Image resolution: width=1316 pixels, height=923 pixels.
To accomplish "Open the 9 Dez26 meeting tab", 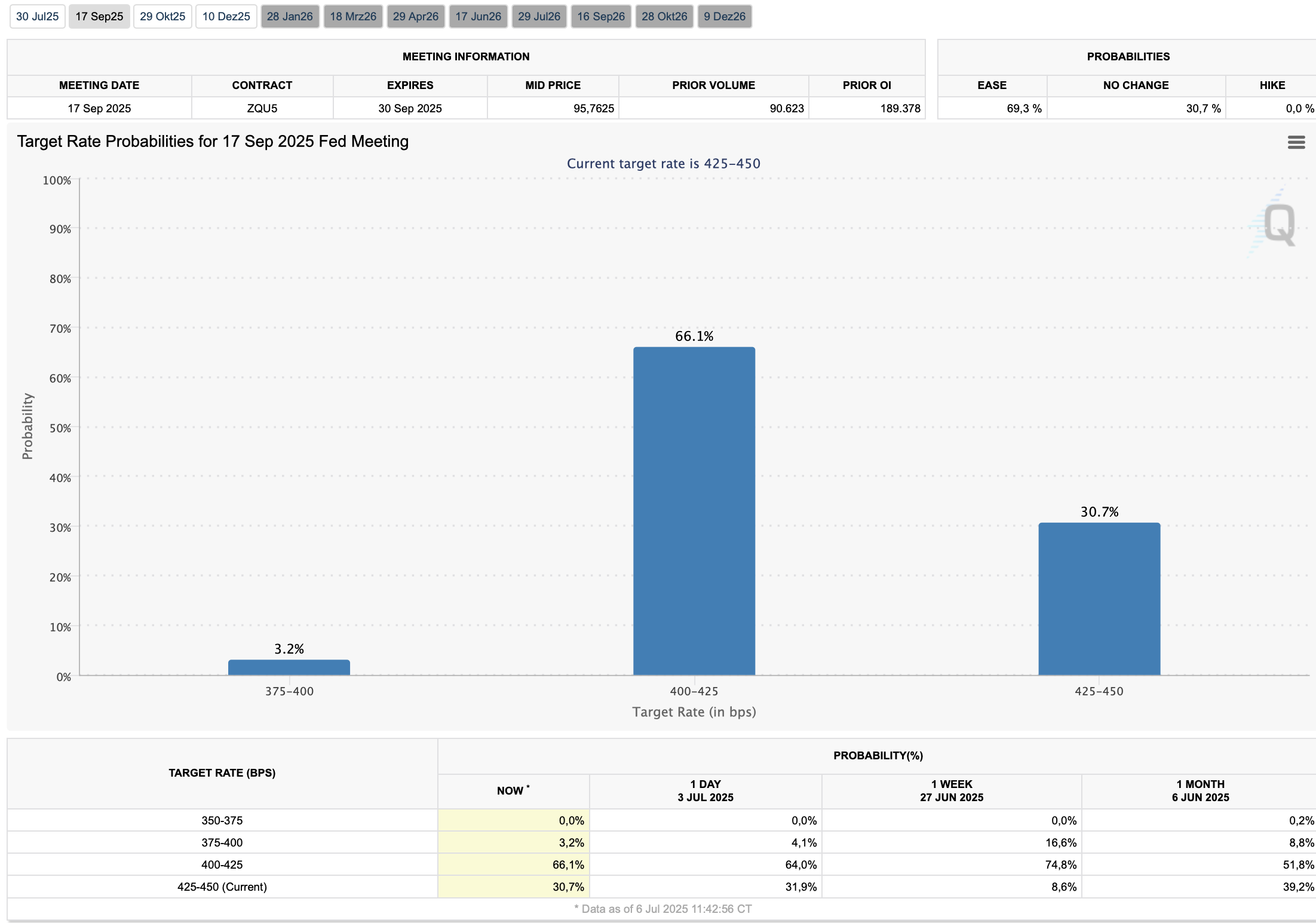I will 725,17.
